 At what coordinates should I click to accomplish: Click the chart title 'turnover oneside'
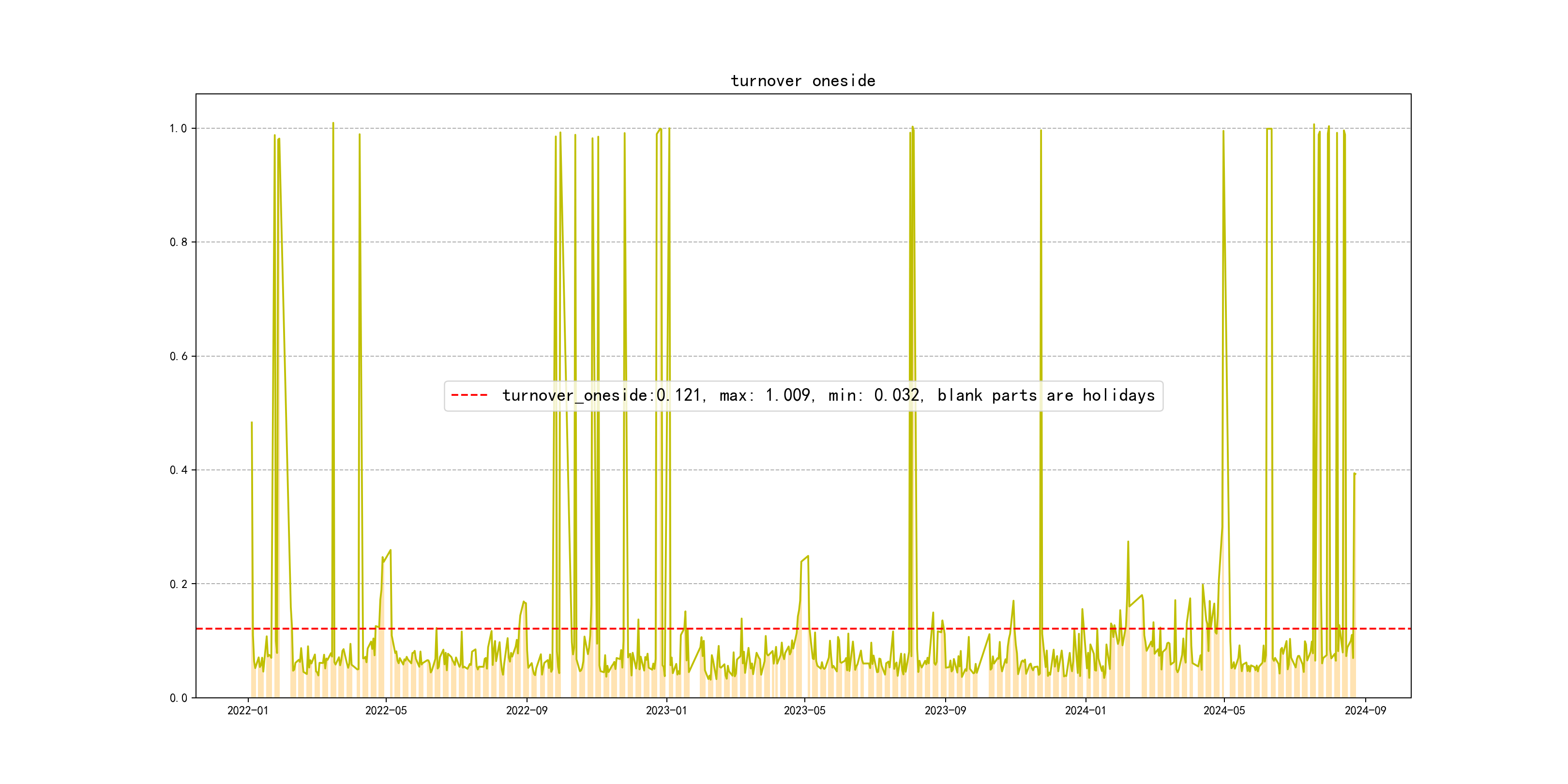pyautogui.click(x=803, y=81)
